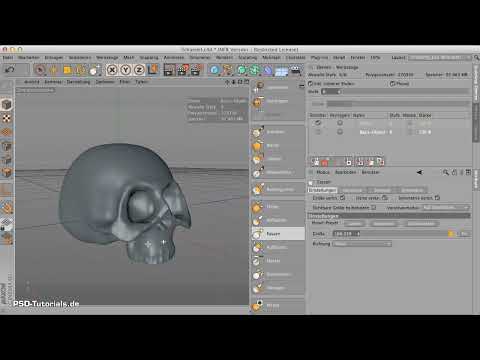
Task: Open the Mesh menu
Action: (129, 58)
